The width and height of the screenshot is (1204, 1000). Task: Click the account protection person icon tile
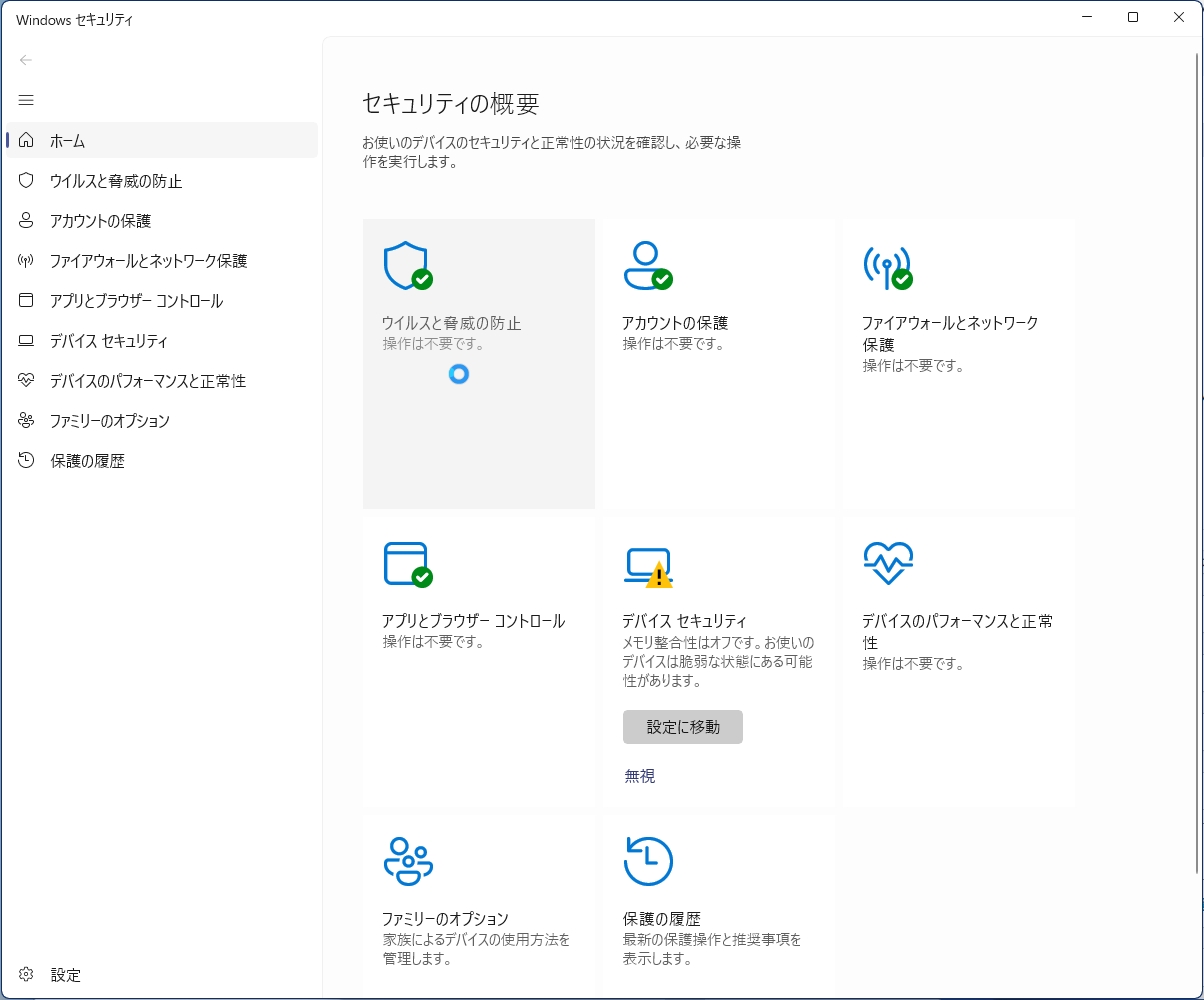coord(647,266)
